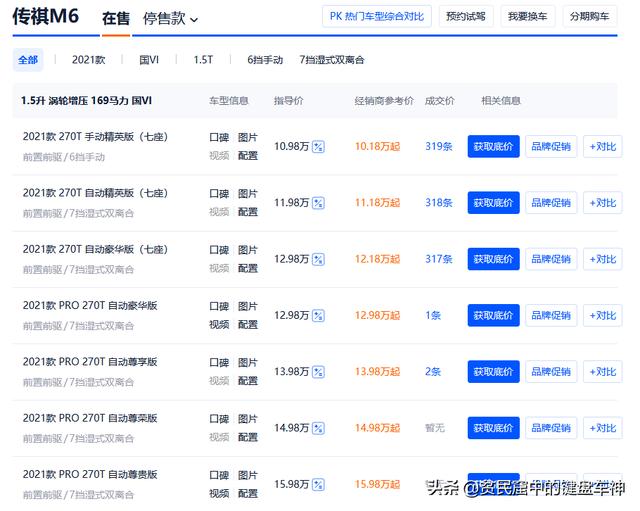The image size is (640, 511).
Task: Click 获取底价 for 270T 自动精英版
Action: point(493,203)
